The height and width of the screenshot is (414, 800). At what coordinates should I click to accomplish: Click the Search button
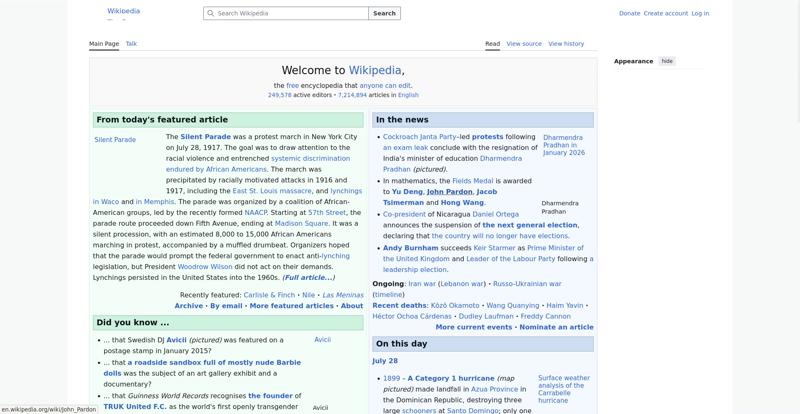click(384, 13)
